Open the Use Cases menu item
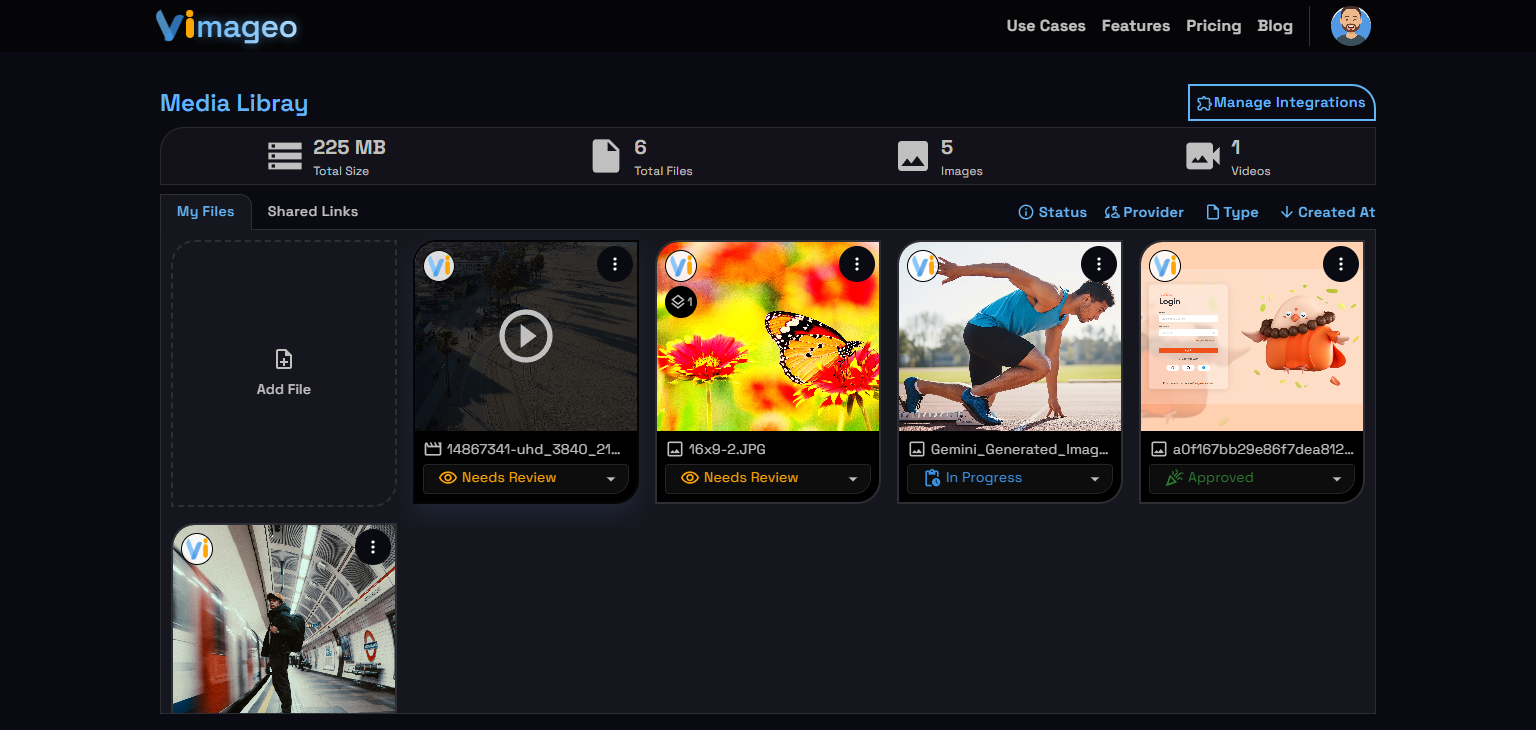Viewport: 1536px width, 730px height. [x=1046, y=26]
